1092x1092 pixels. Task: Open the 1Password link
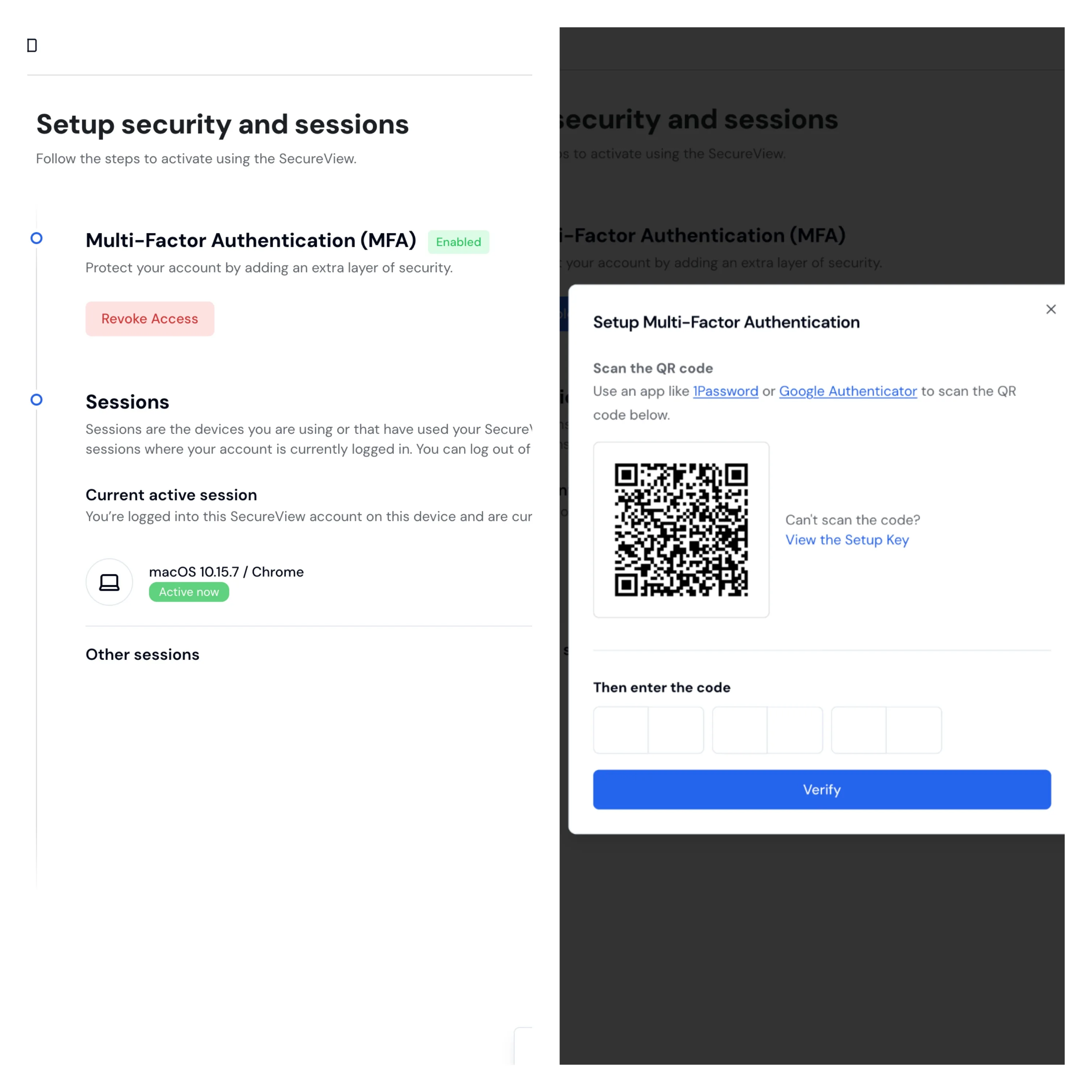tap(725, 391)
